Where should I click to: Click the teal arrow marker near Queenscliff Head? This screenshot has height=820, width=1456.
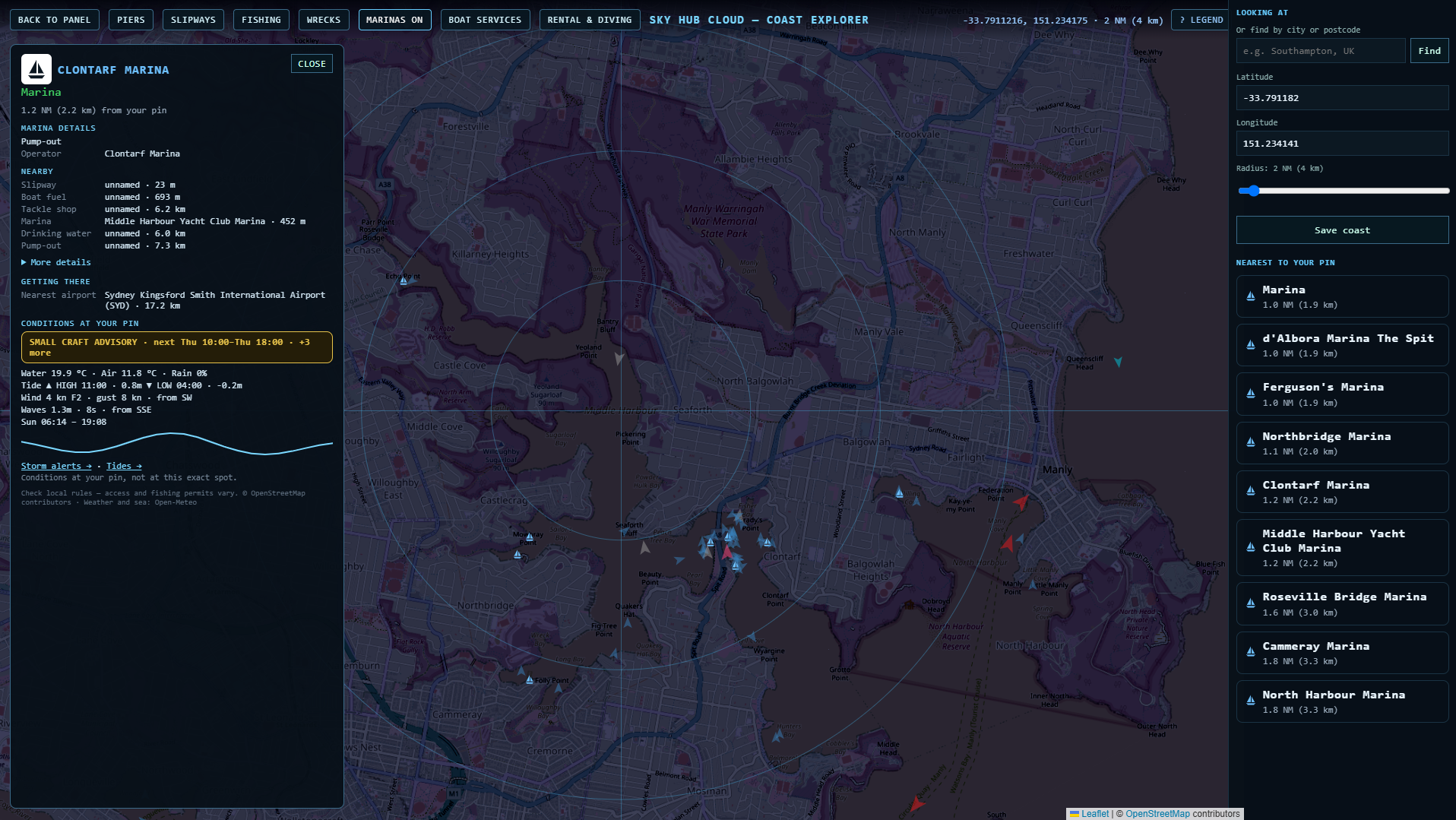click(1118, 363)
